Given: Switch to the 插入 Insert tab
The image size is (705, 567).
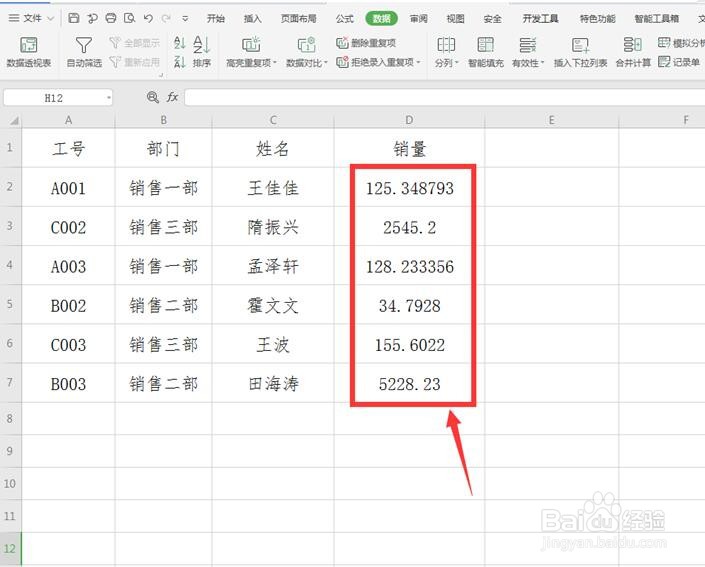Looking at the screenshot, I should [253, 18].
